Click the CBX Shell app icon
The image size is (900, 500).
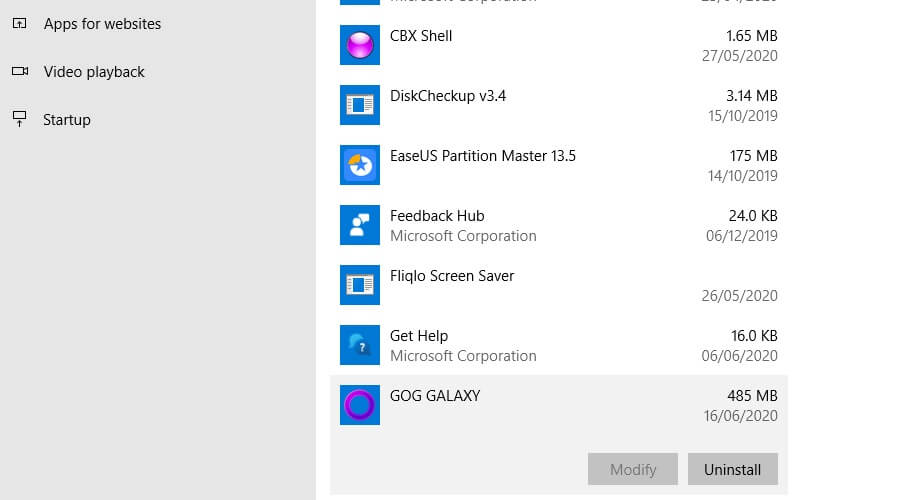pyautogui.click(x=360, y=45)
